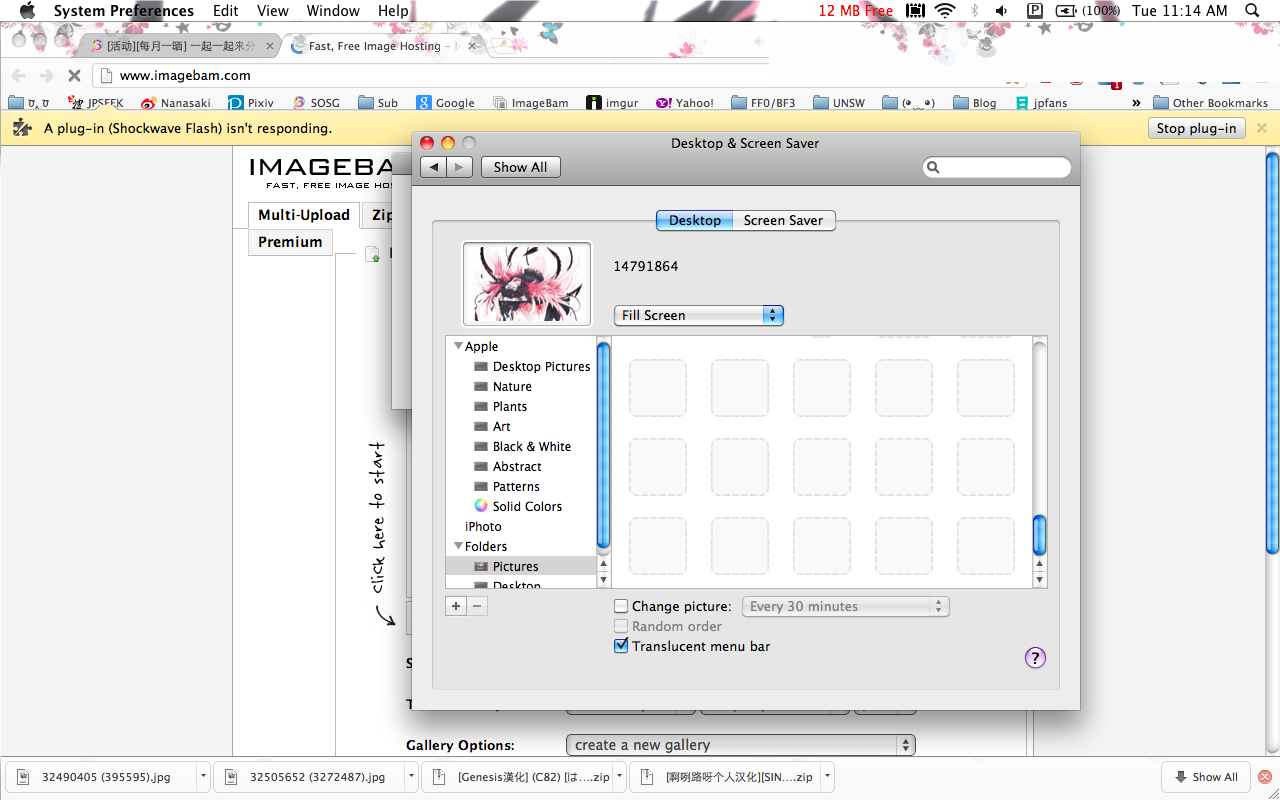
Task: Open the Pixiv bookmark
Action: pyautogui.click(x=250, y=103)
